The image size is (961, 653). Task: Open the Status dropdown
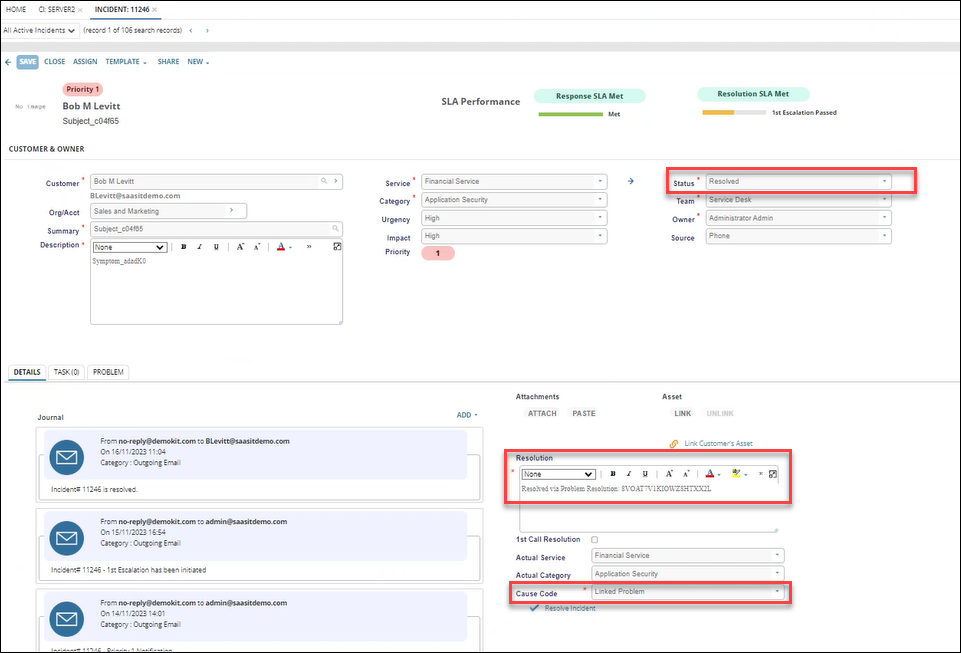[884, 182]
